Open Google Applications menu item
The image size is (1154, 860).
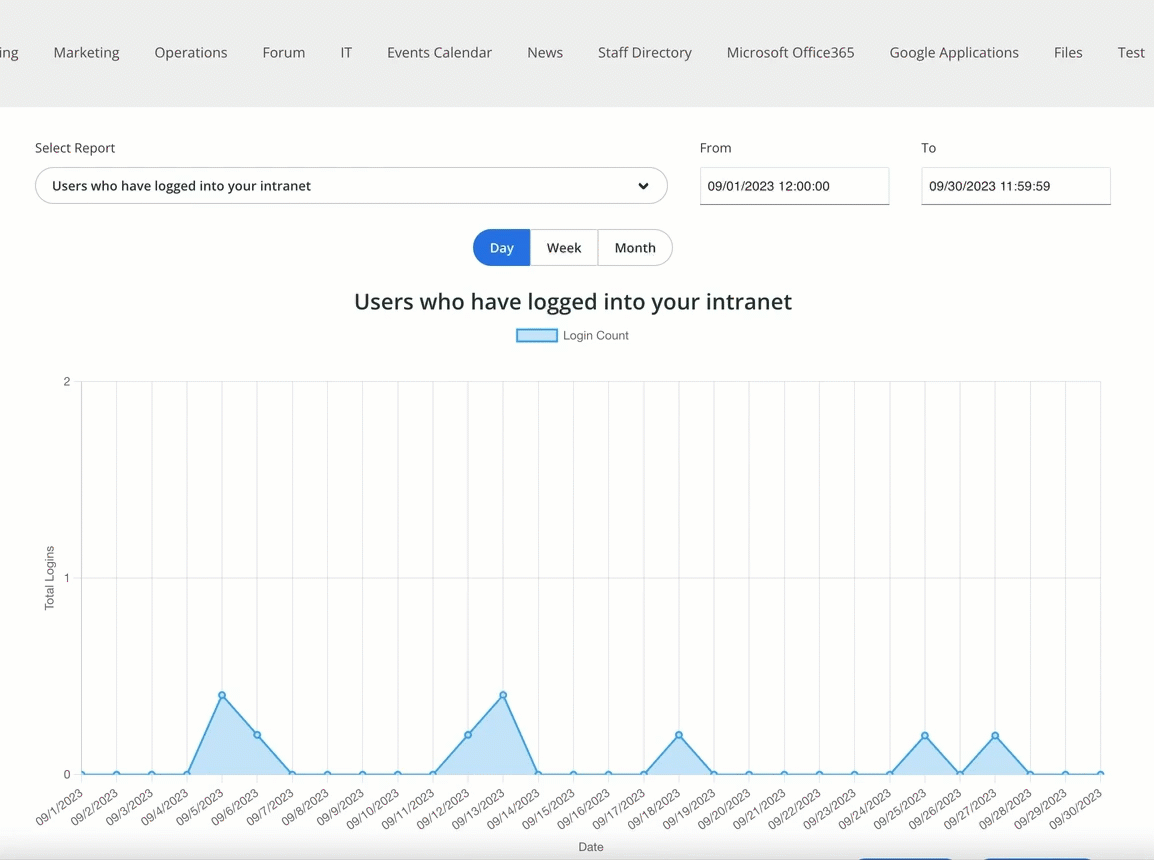(954, 52)
